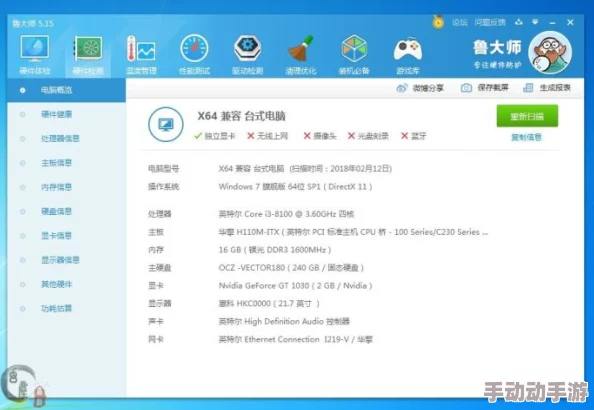Image resolution: width=594 pixels, height=410 pixels.
Task: Click the 复制信息 copy info link
Action: click(527, 137)
